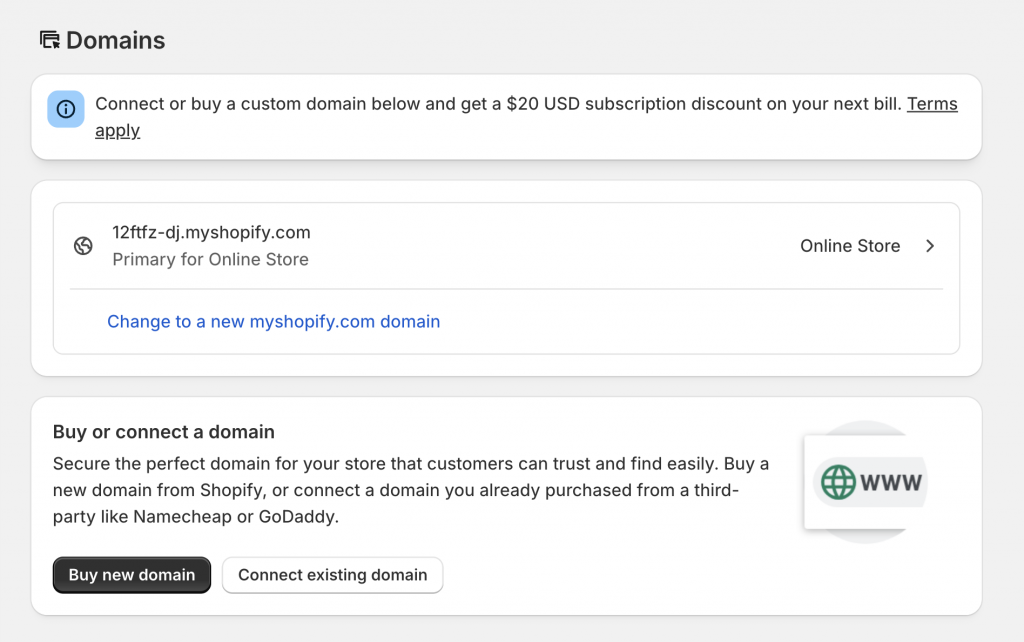Screen dimensions: 1024x642
Task: Click the $20 USD discount banner text
Action: (498, 104)
